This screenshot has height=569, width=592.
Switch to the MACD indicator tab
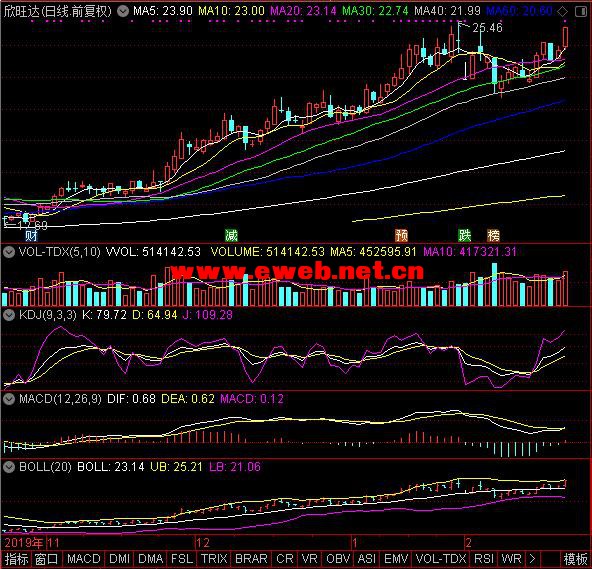coord(84,559)
